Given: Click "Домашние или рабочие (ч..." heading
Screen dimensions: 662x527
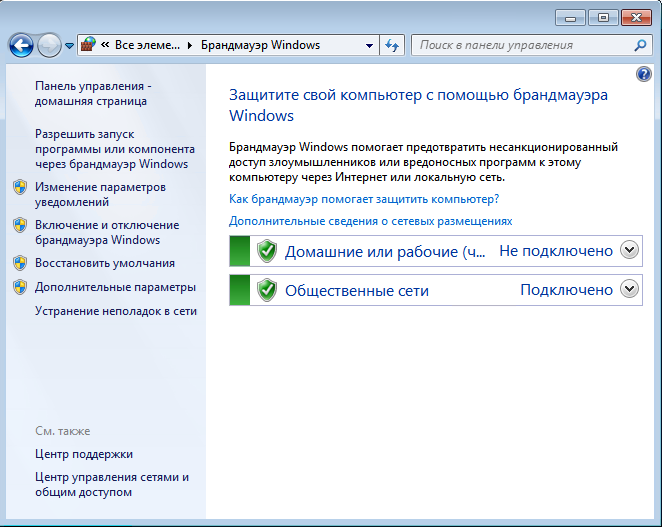Looking at the screenshot, I should pos(385,252).
